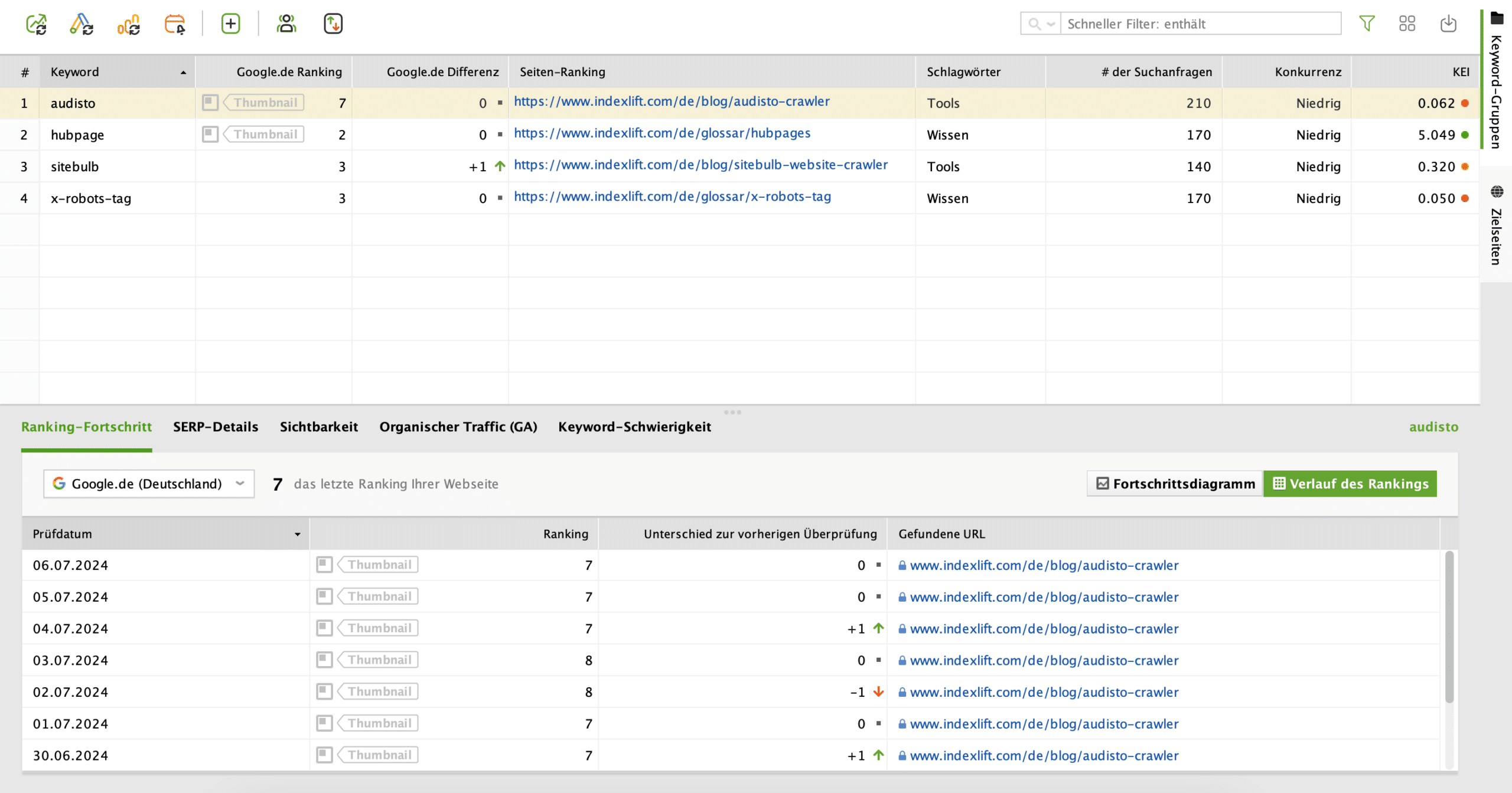1512x793 pixels.
Task: Switch to SERP-Details tab
Action: point(216,427)
